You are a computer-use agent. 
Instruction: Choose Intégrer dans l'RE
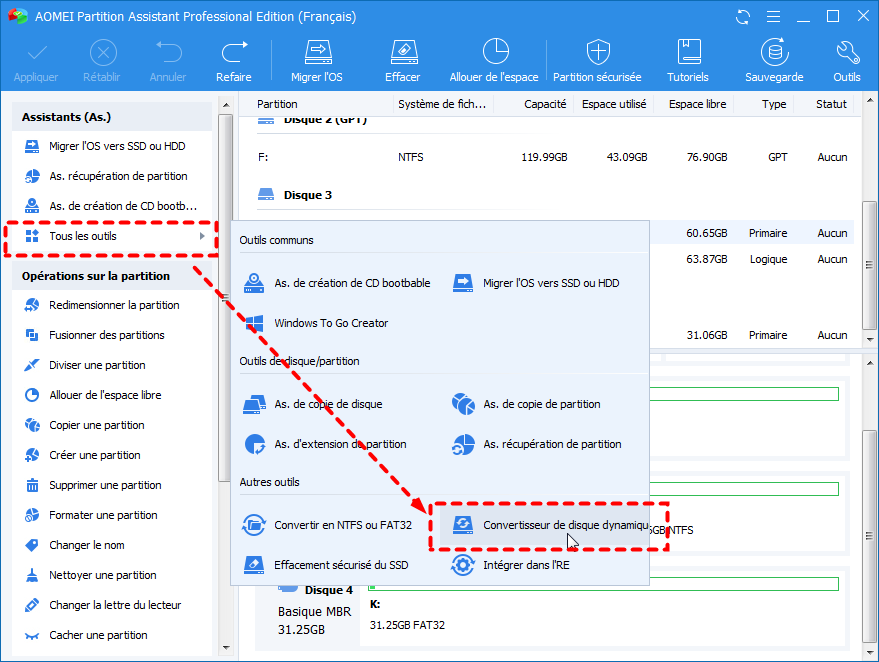pyautogui.click(x=511, y=566)
